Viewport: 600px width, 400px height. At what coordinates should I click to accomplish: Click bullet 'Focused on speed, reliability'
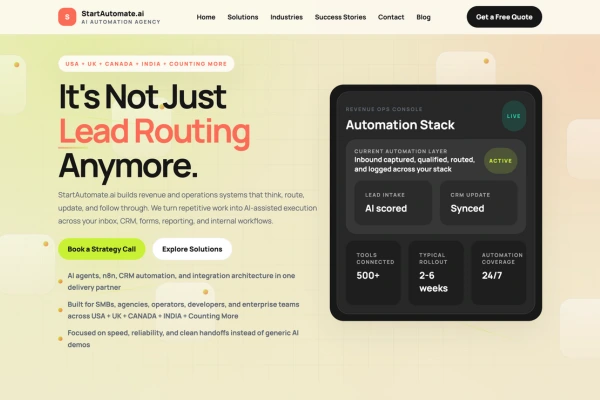click(x=183, y=338)
